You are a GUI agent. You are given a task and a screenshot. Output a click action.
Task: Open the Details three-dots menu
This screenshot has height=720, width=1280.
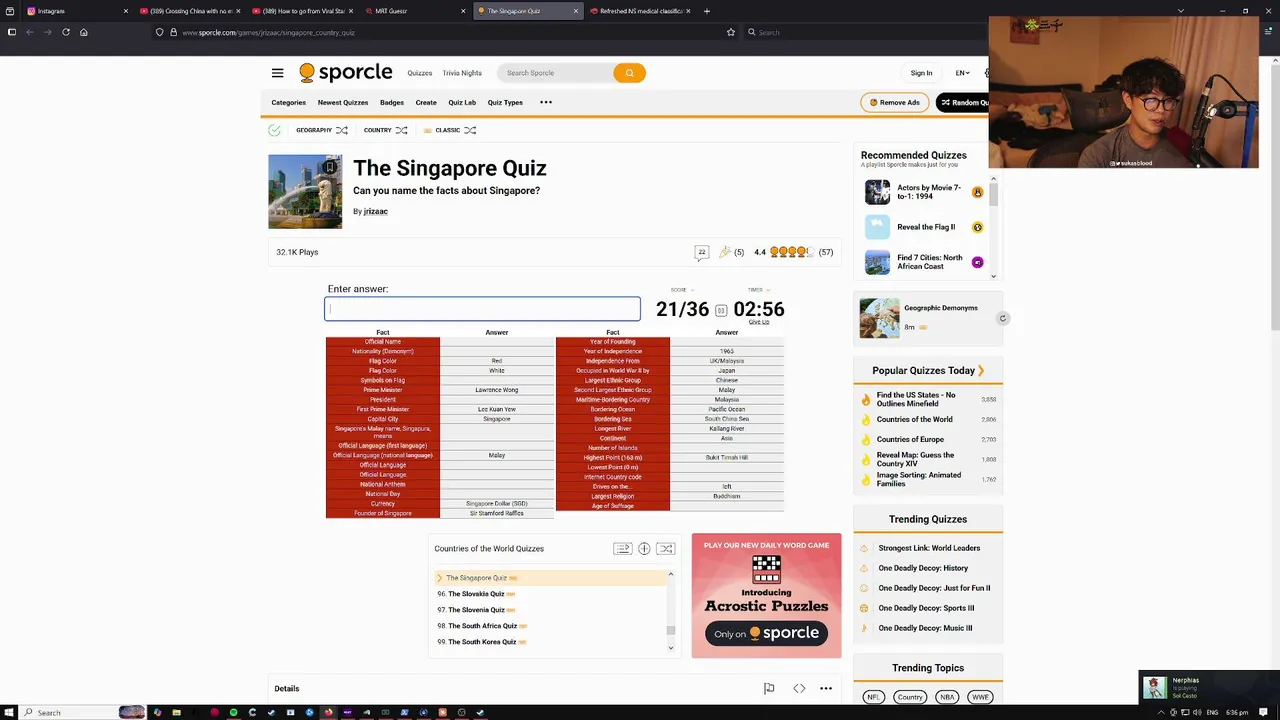pyautogui.click(x=826, y=688)
